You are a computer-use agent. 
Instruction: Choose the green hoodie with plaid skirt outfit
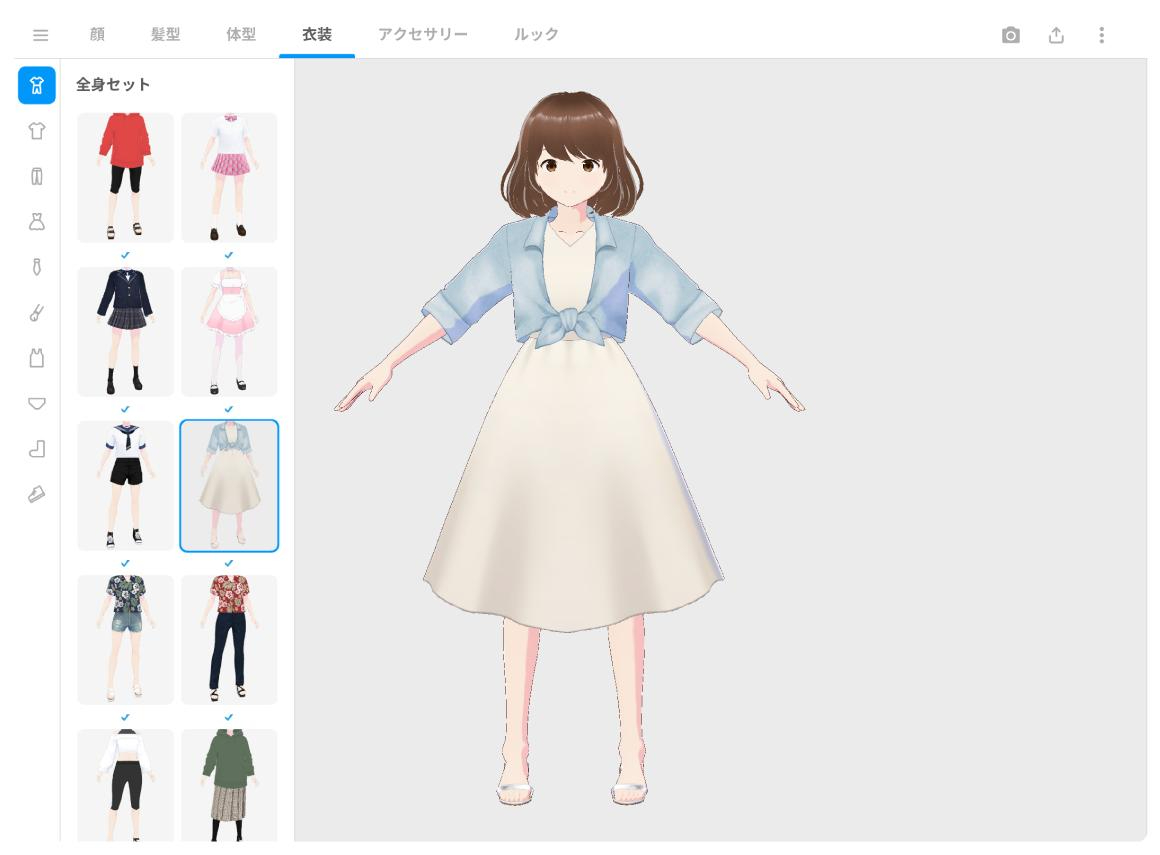tap(229, 785)
